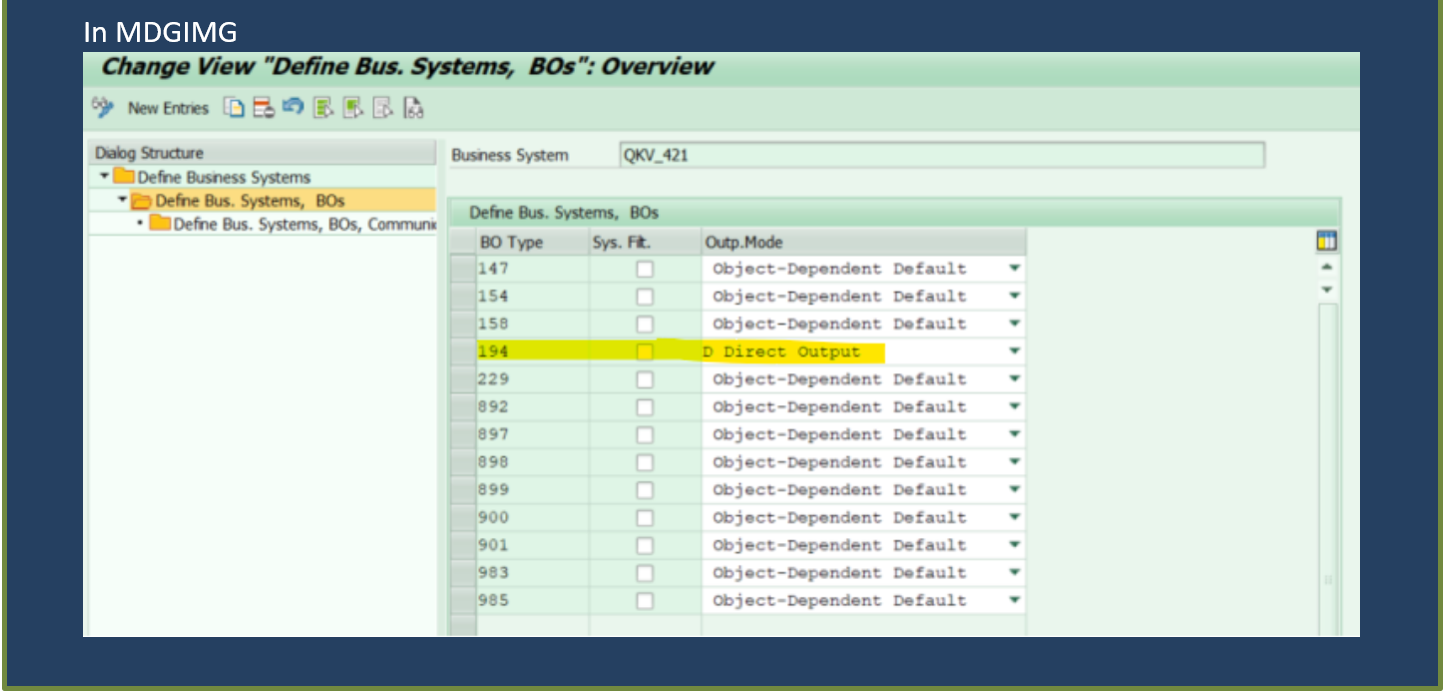1446x694 pixels.
Task: Tick Sys. Filt. checkbox for BO Type 897
Action: [645, 435]
